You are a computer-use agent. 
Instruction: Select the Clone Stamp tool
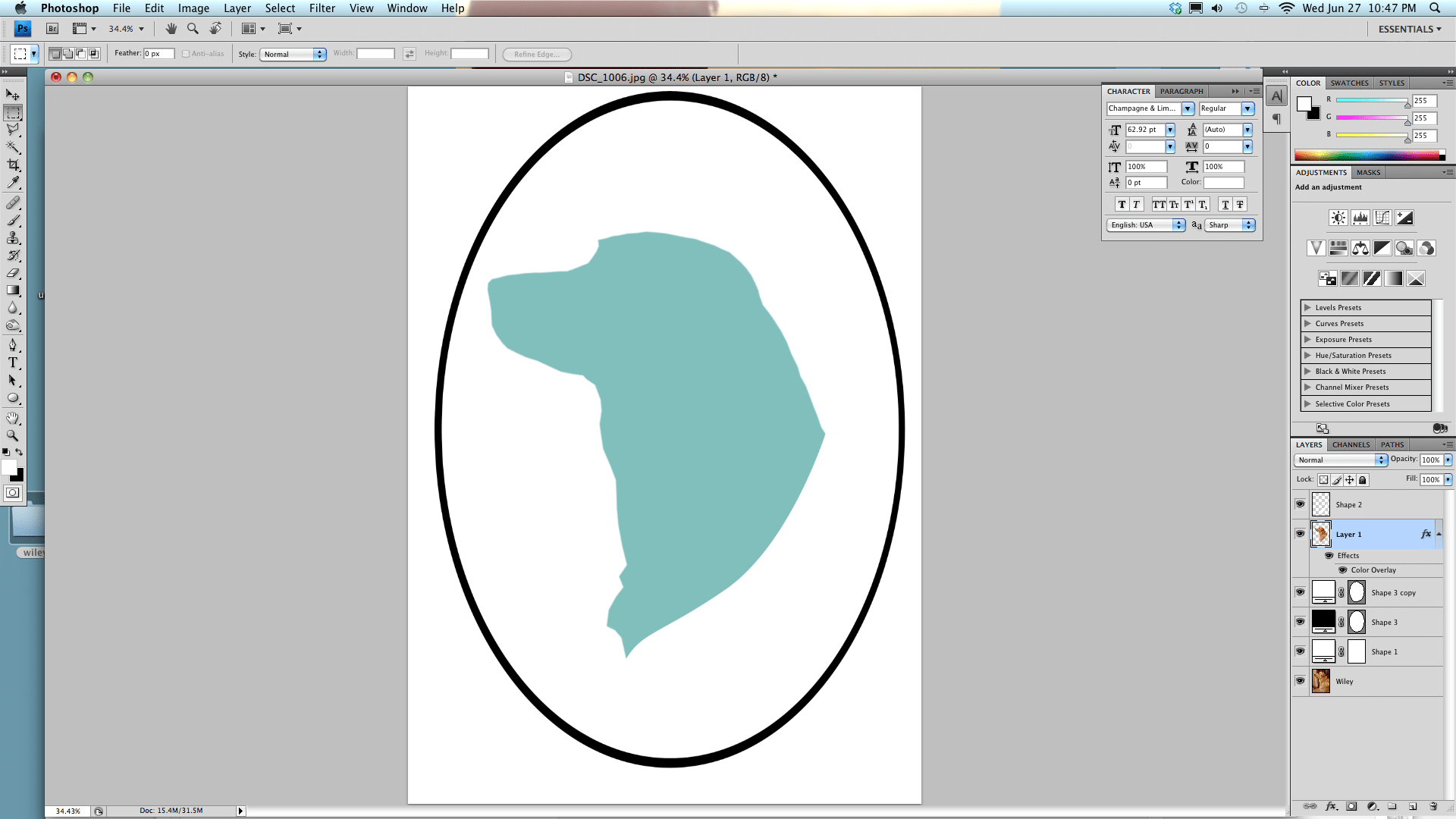pyautogui.click(x=13, y=238)
